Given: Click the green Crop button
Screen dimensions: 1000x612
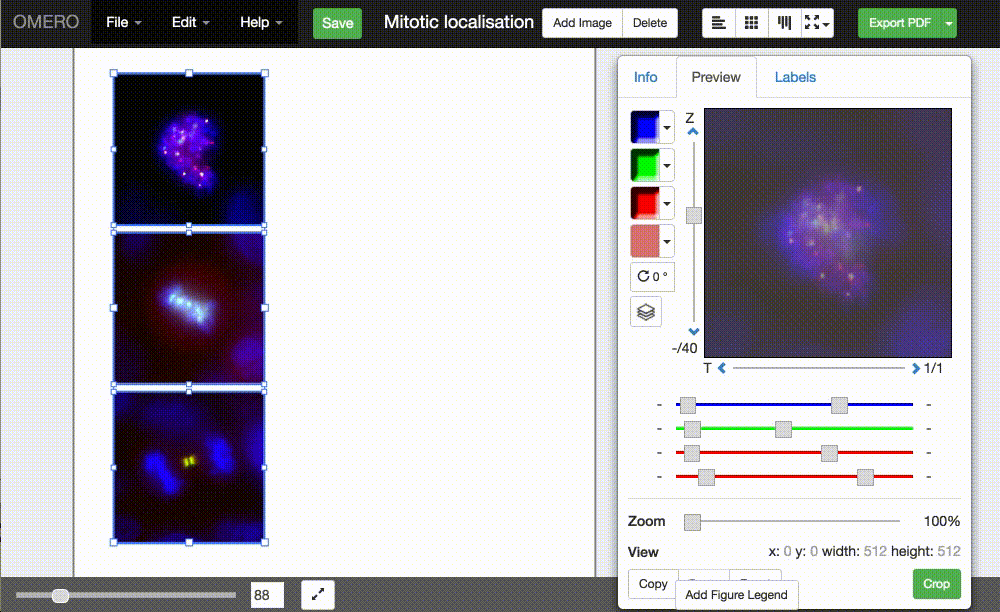Looking at the screenshot, I should pos(936,583).
